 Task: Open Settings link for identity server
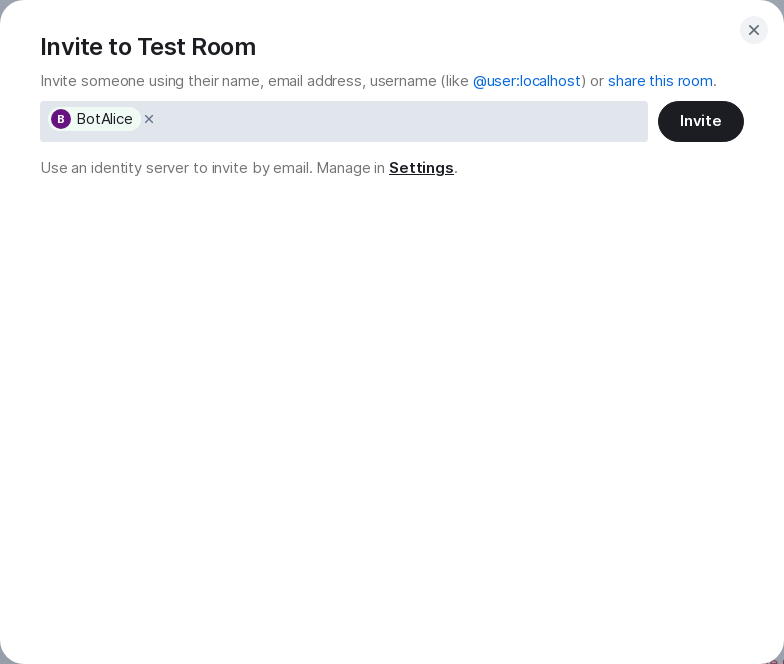tap(421, 168)
